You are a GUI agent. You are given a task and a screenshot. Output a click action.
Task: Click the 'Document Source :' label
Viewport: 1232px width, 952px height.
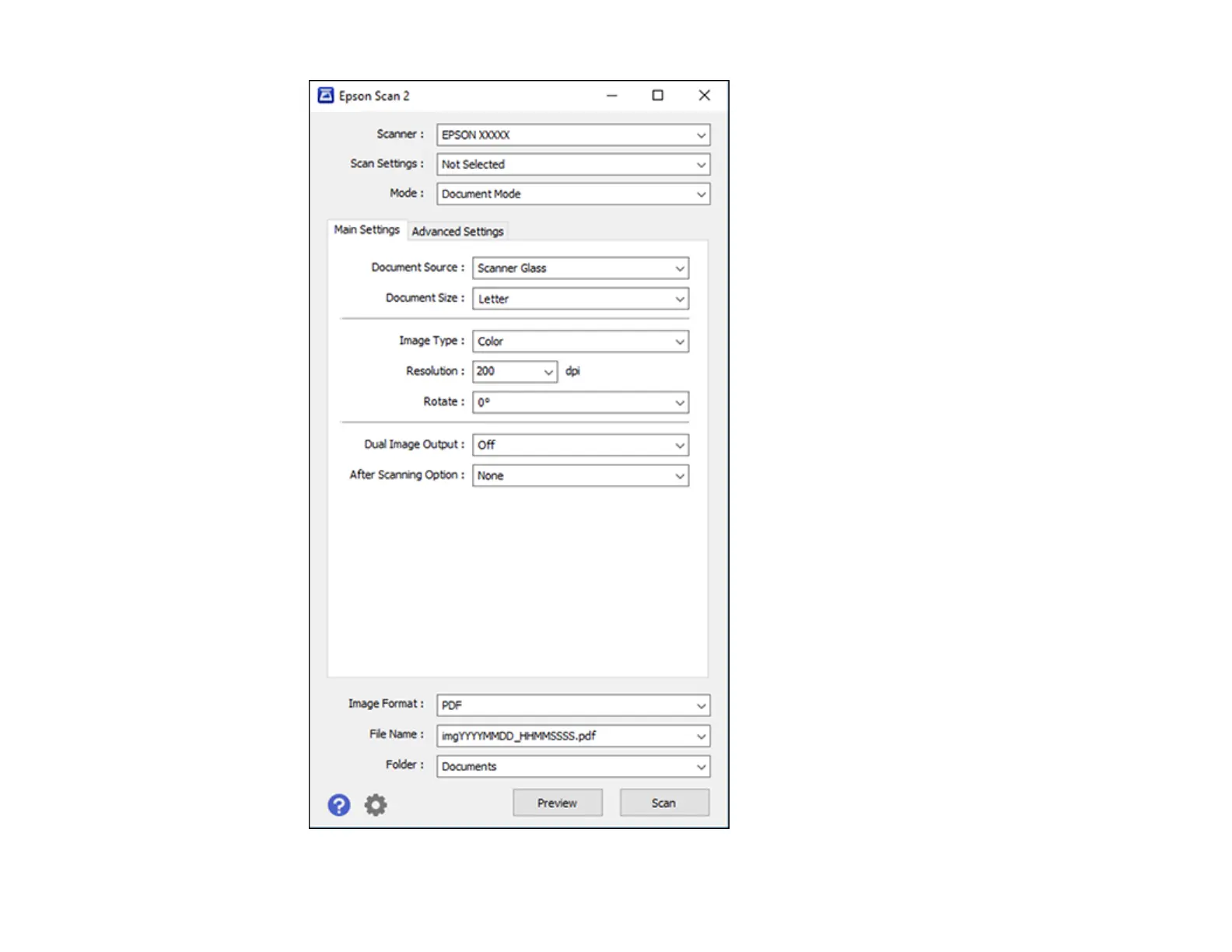[418, 268]
